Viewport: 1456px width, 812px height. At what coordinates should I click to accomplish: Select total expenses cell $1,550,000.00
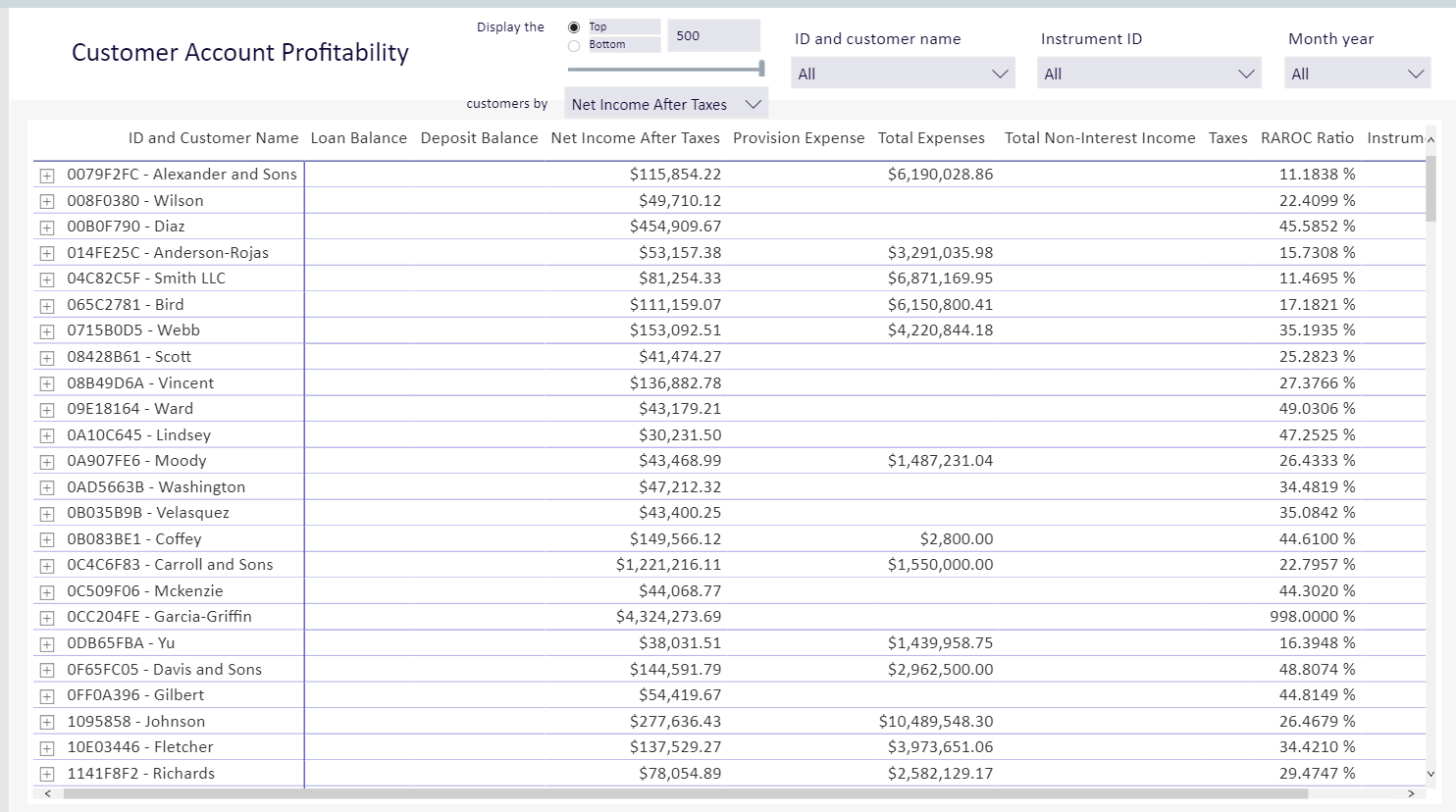[x=940, y=565]
